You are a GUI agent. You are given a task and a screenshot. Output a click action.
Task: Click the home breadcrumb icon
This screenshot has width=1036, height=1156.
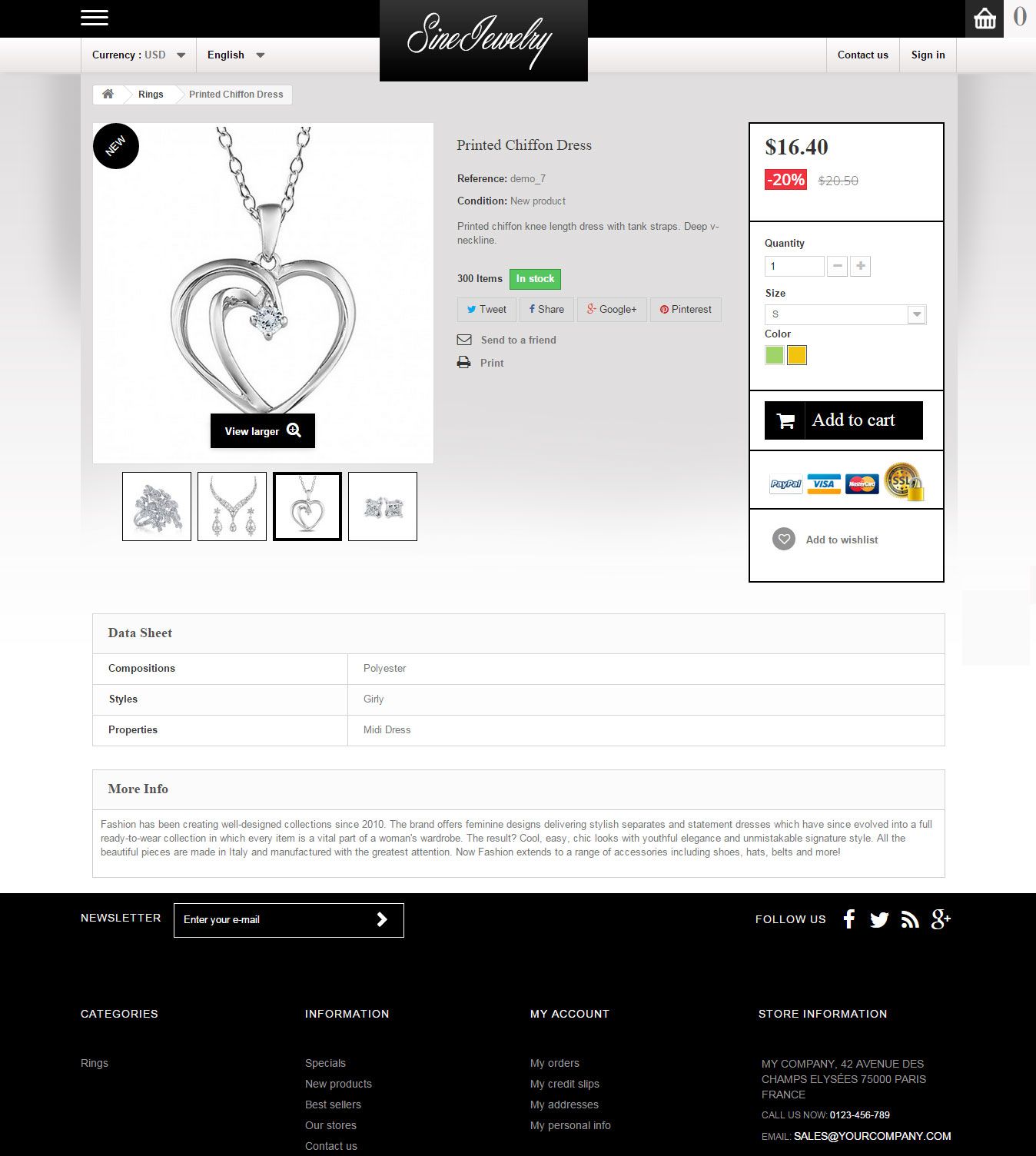click(x=108, y=94)
